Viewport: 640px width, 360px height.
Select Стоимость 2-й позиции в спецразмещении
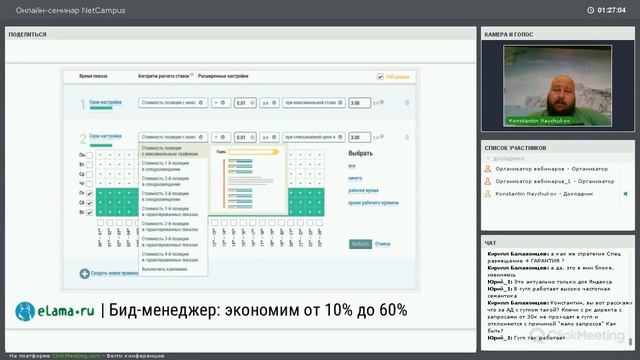[173, 181]
